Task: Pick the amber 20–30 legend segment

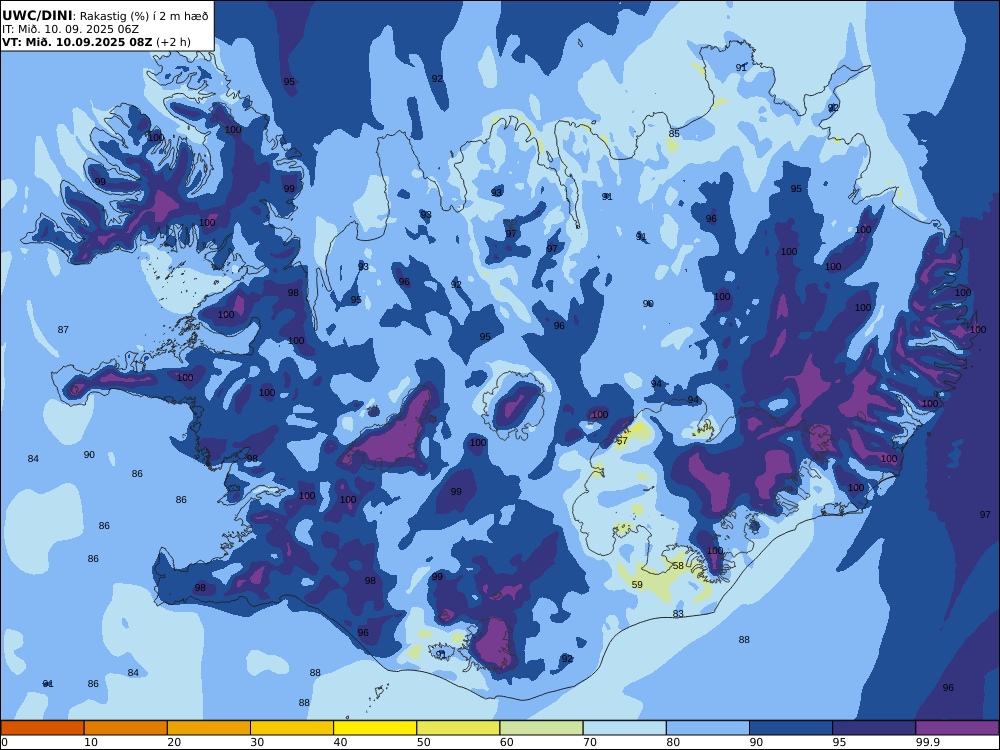Action: click(209, 728)
